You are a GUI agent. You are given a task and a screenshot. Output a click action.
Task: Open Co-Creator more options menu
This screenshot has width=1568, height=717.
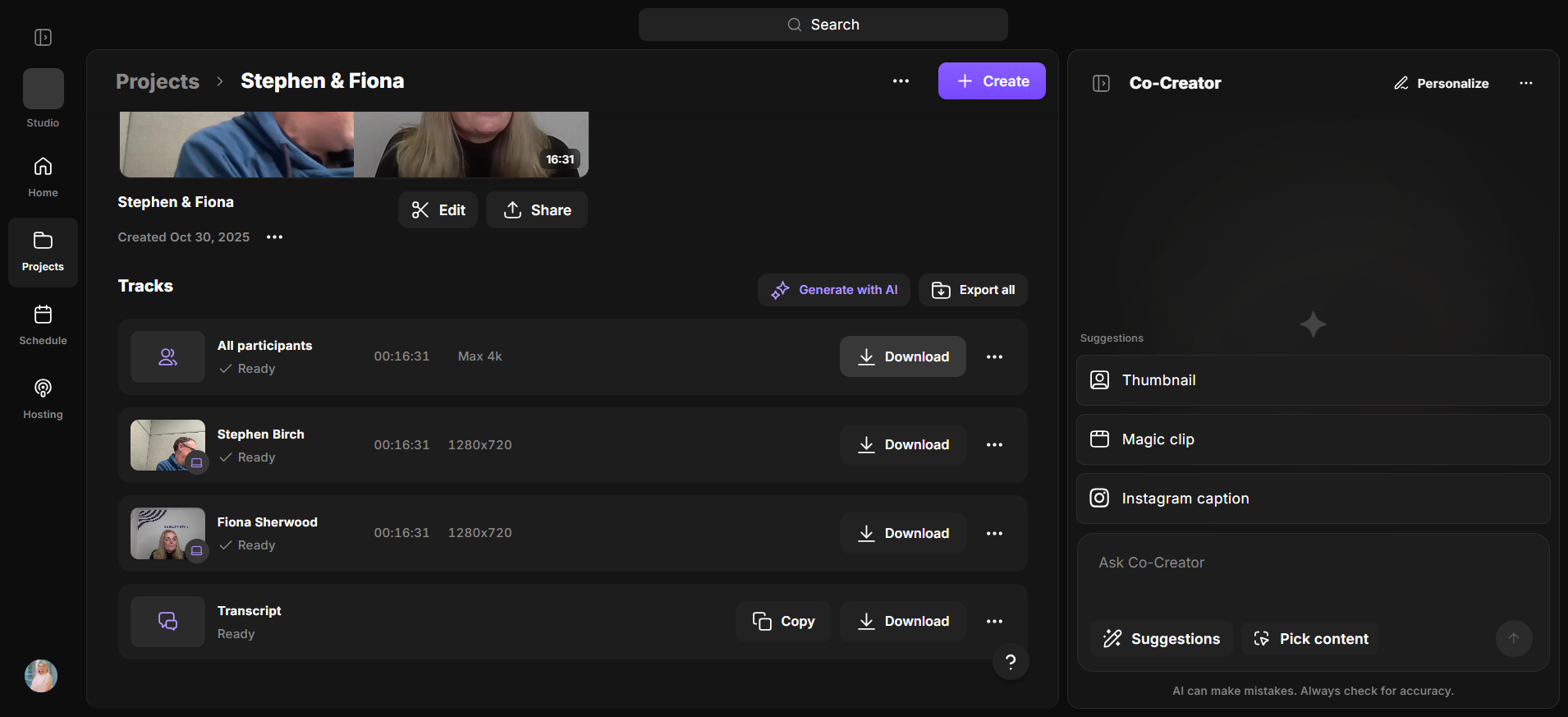1526,83
